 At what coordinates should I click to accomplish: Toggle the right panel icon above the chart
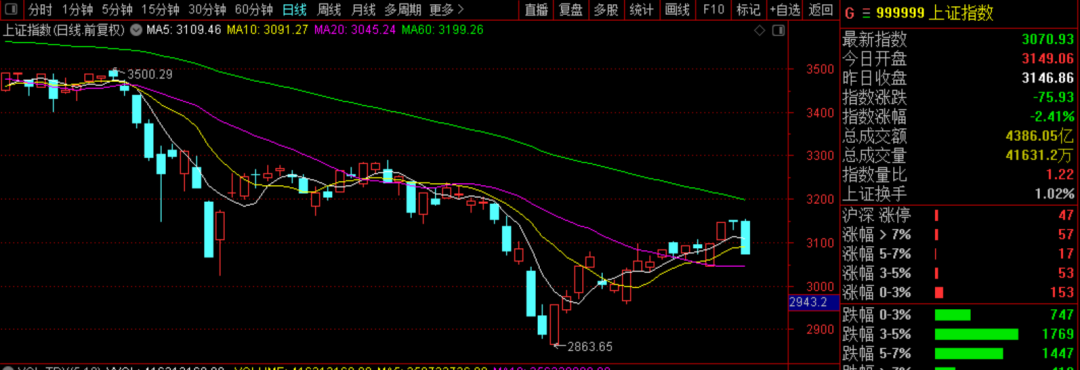coord(778,30)
